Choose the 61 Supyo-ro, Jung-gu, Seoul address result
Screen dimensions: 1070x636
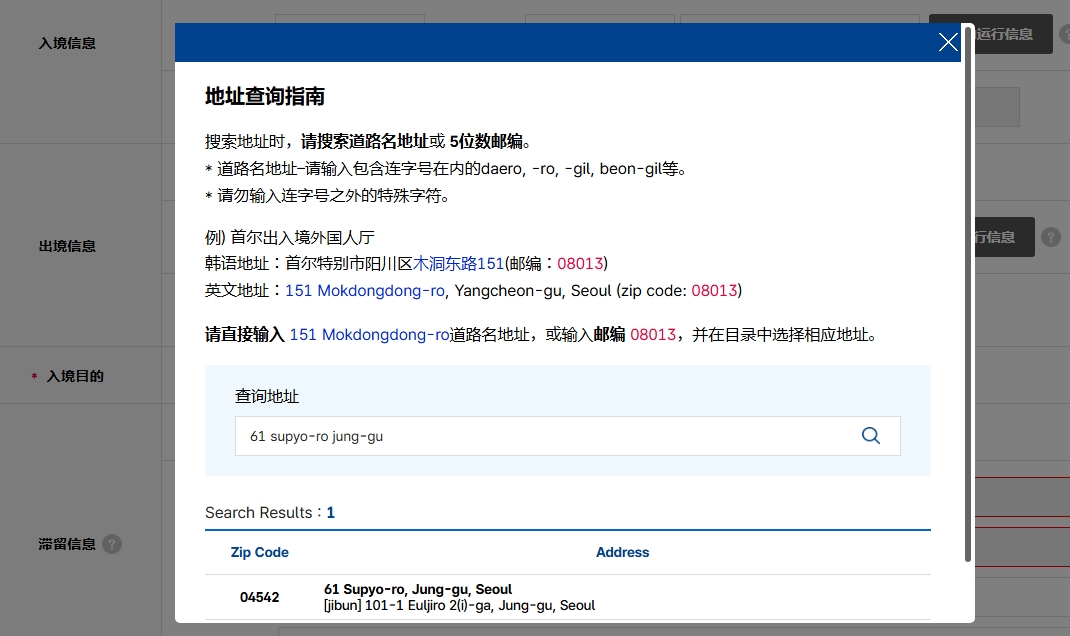point(418,589)
